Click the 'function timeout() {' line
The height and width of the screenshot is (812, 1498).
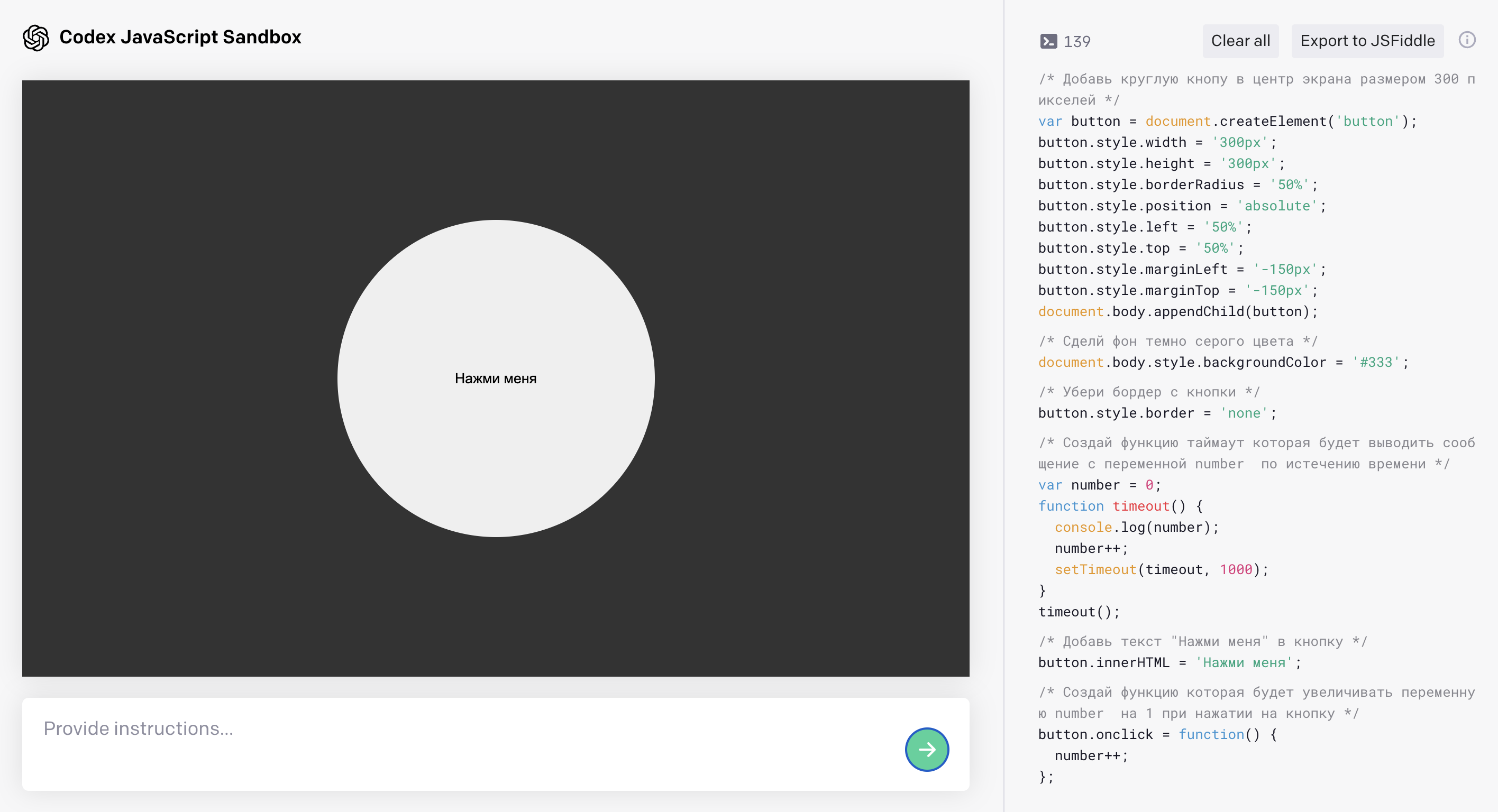[x=1120, y=506]
